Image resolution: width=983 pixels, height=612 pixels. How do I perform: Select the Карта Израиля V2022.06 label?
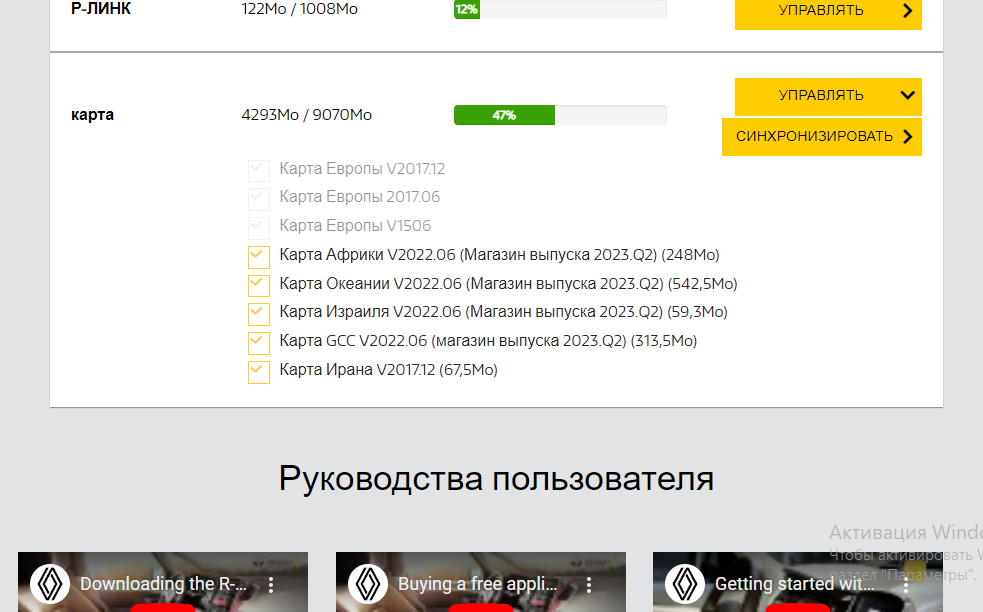503,312
